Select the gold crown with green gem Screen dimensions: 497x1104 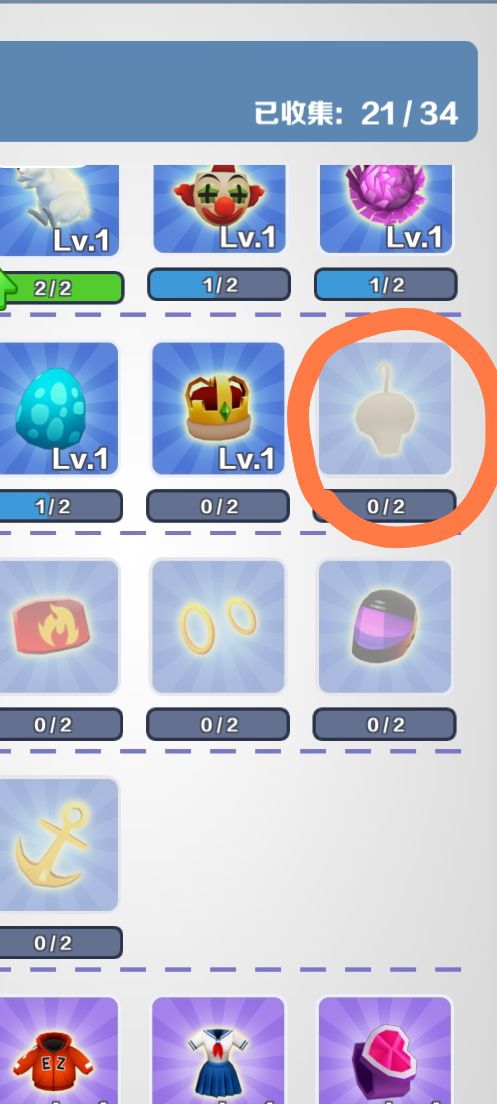coord(219,408)
